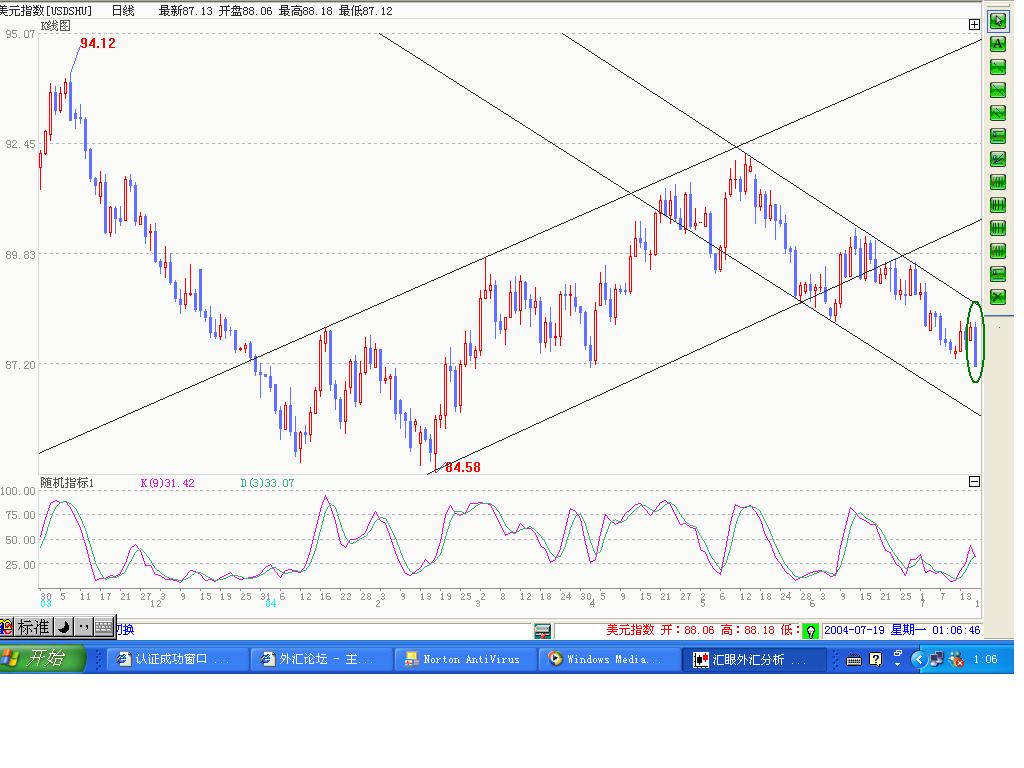Click the 汇眼外汇分析 taskbar button

(754, 660)
